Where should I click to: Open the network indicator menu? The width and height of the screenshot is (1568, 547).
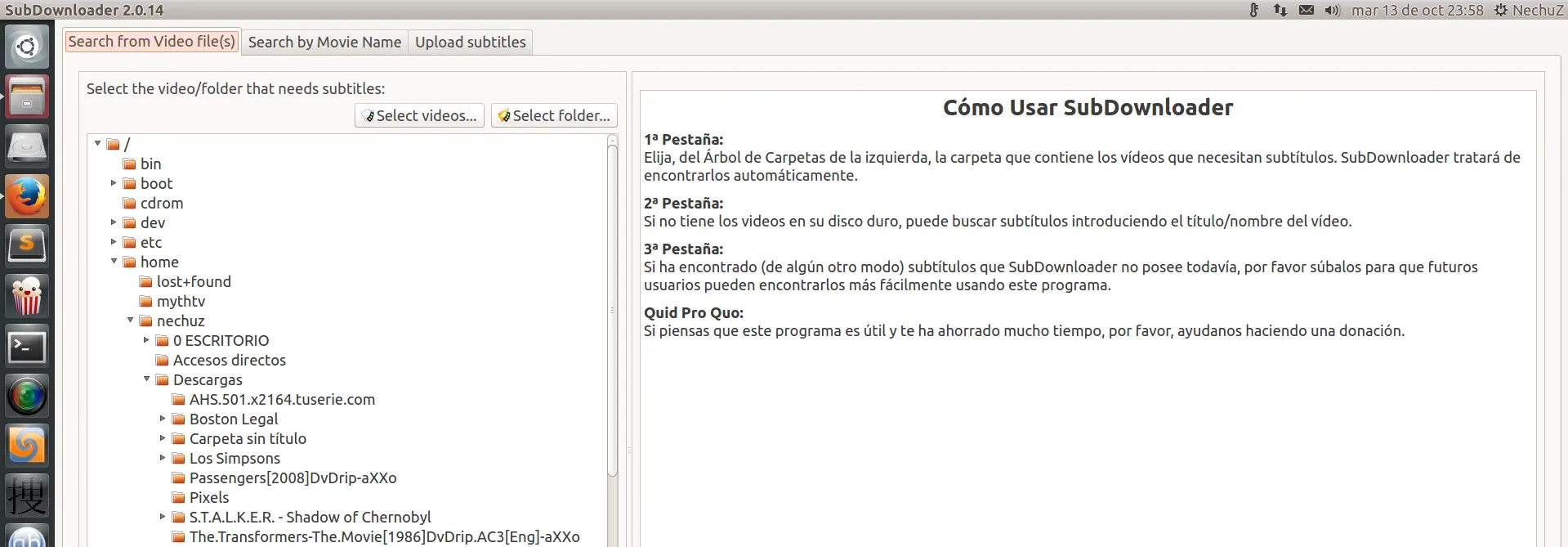tap(1280, 10)
